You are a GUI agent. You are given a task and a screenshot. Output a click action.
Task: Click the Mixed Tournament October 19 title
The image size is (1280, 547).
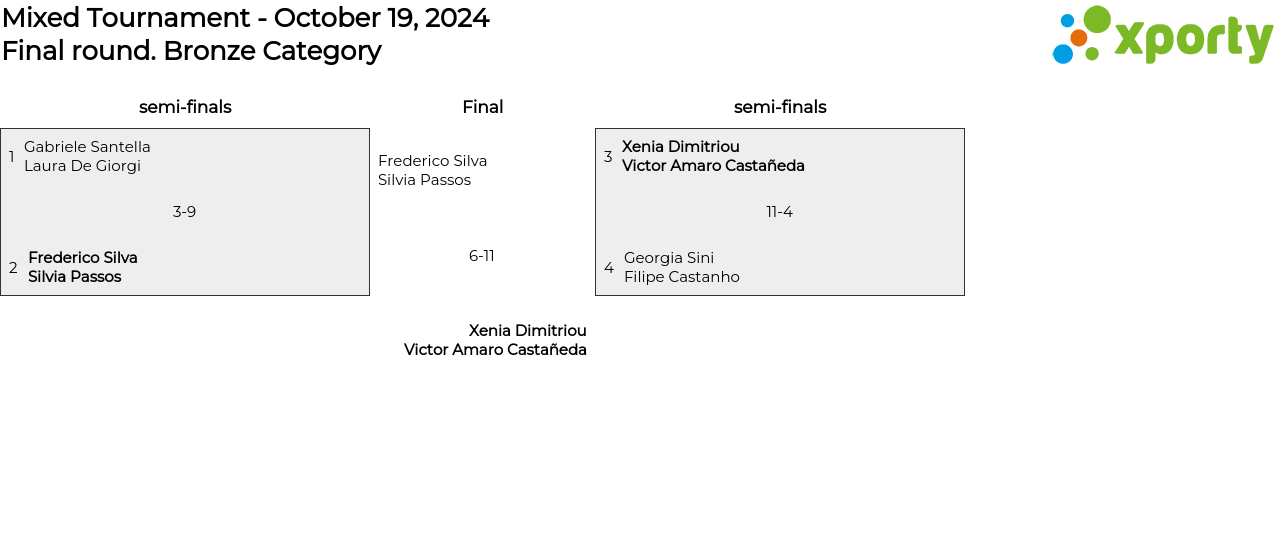246,18
